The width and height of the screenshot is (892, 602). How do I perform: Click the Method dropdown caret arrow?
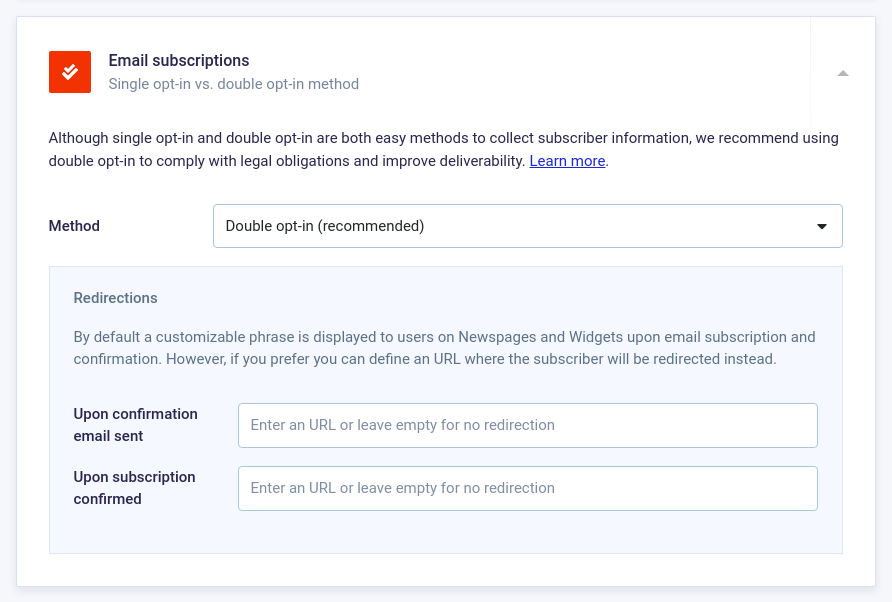821,226
